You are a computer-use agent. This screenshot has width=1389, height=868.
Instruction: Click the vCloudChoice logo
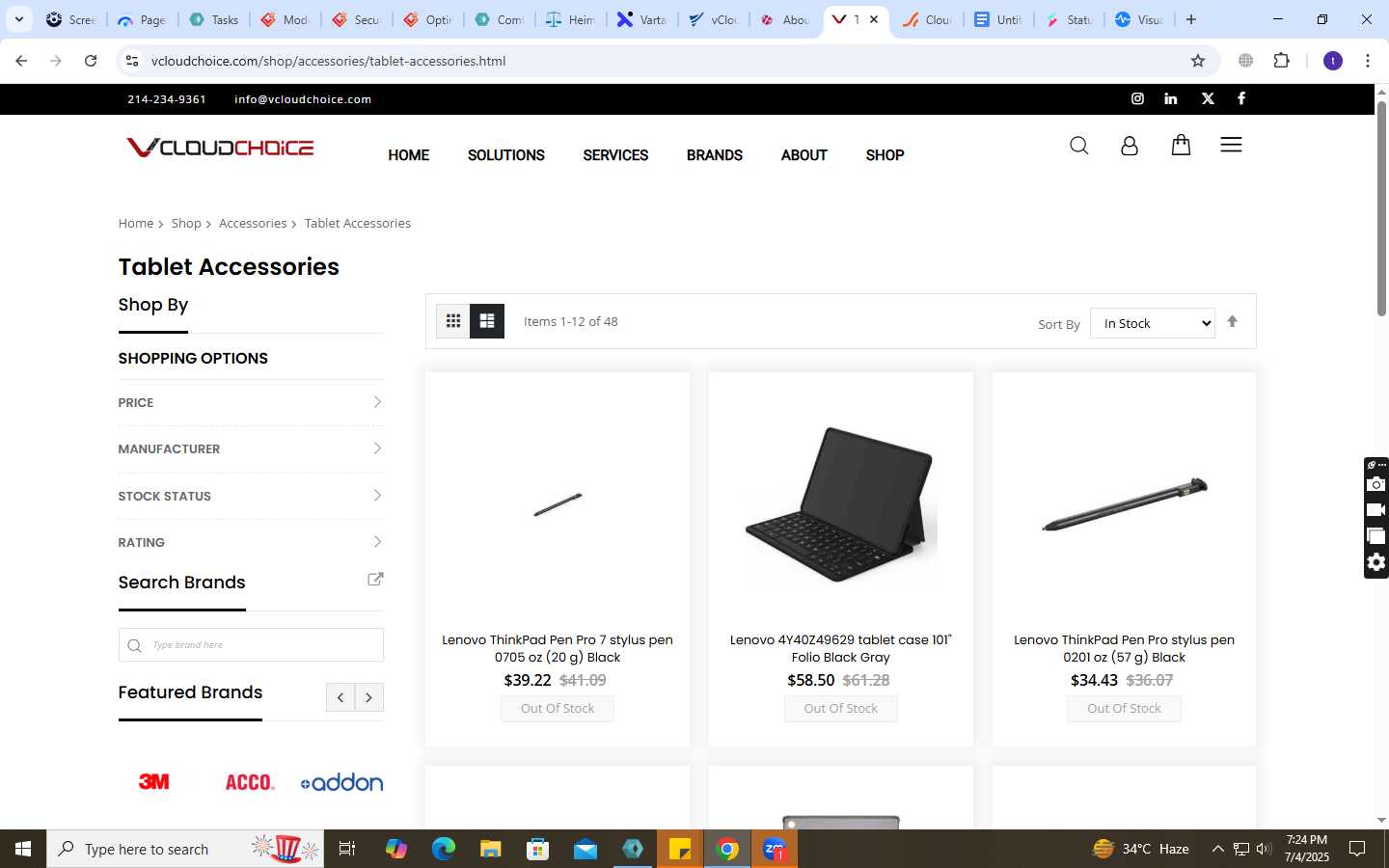[220, 148]
